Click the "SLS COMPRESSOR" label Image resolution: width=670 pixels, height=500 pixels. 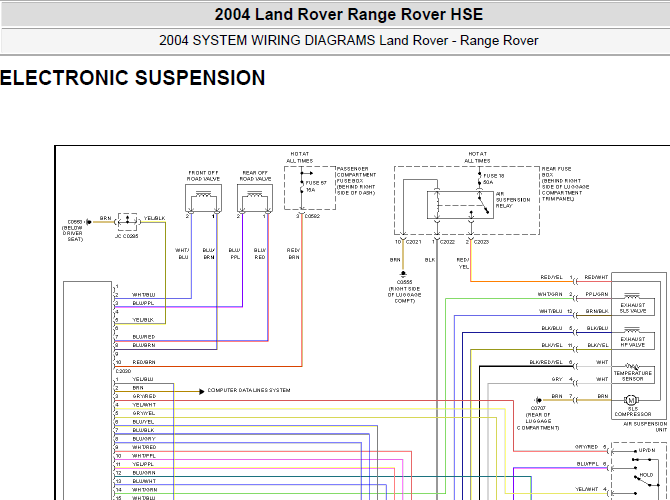633,412
